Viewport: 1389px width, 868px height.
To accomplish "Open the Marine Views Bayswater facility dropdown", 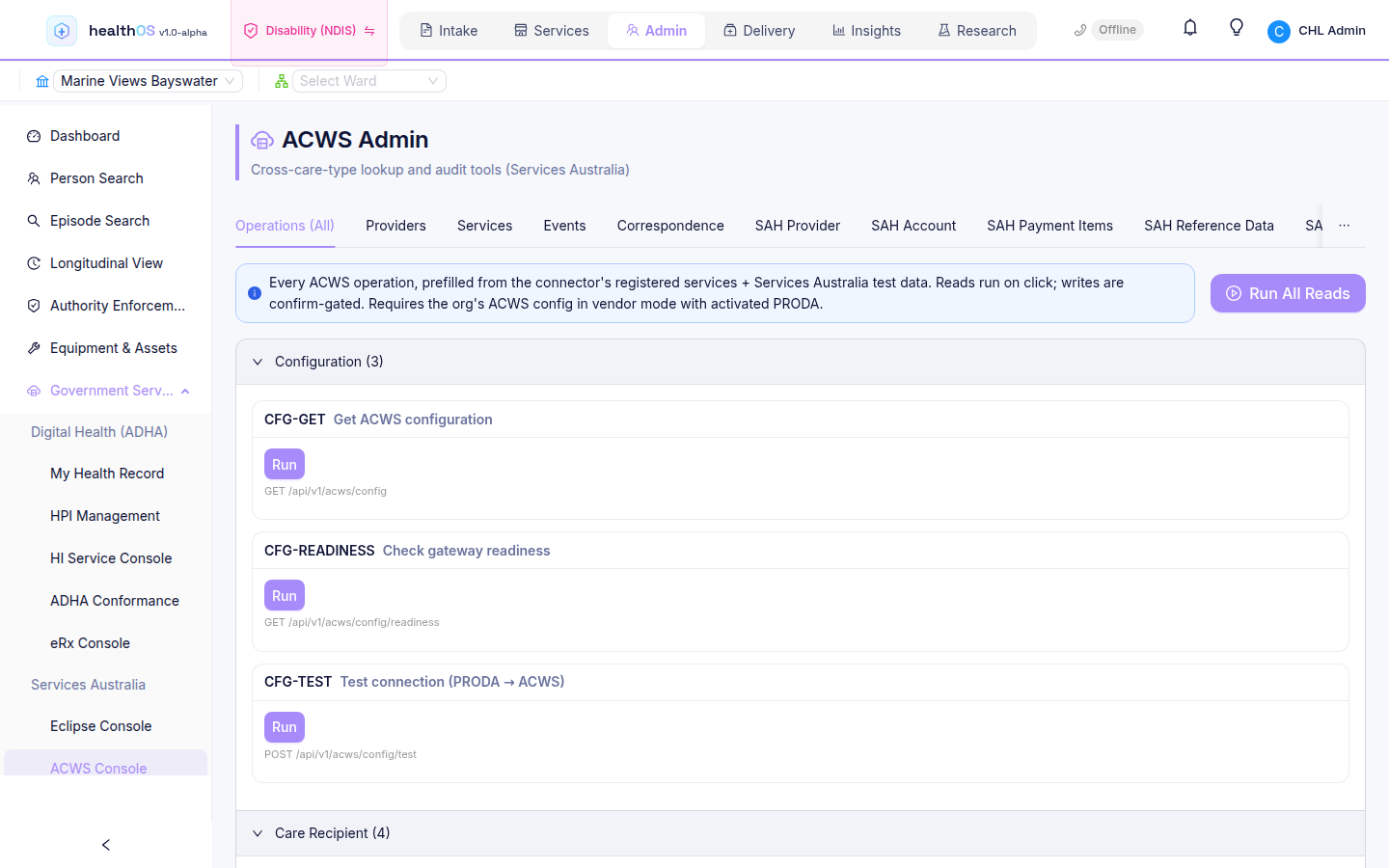I will (148, 81).
